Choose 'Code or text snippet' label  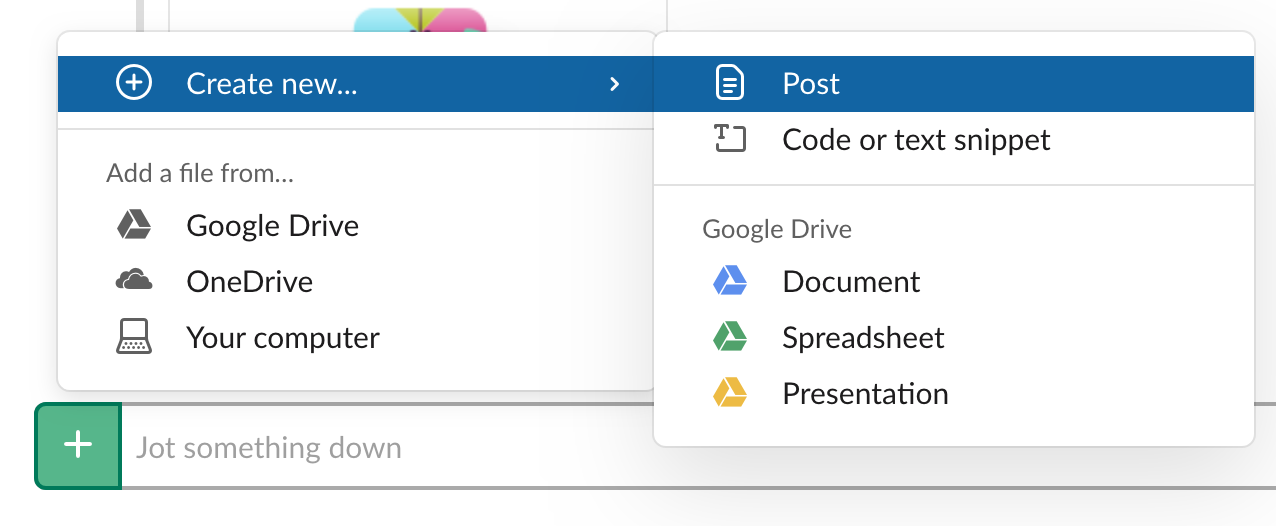[x=916, y=139]
